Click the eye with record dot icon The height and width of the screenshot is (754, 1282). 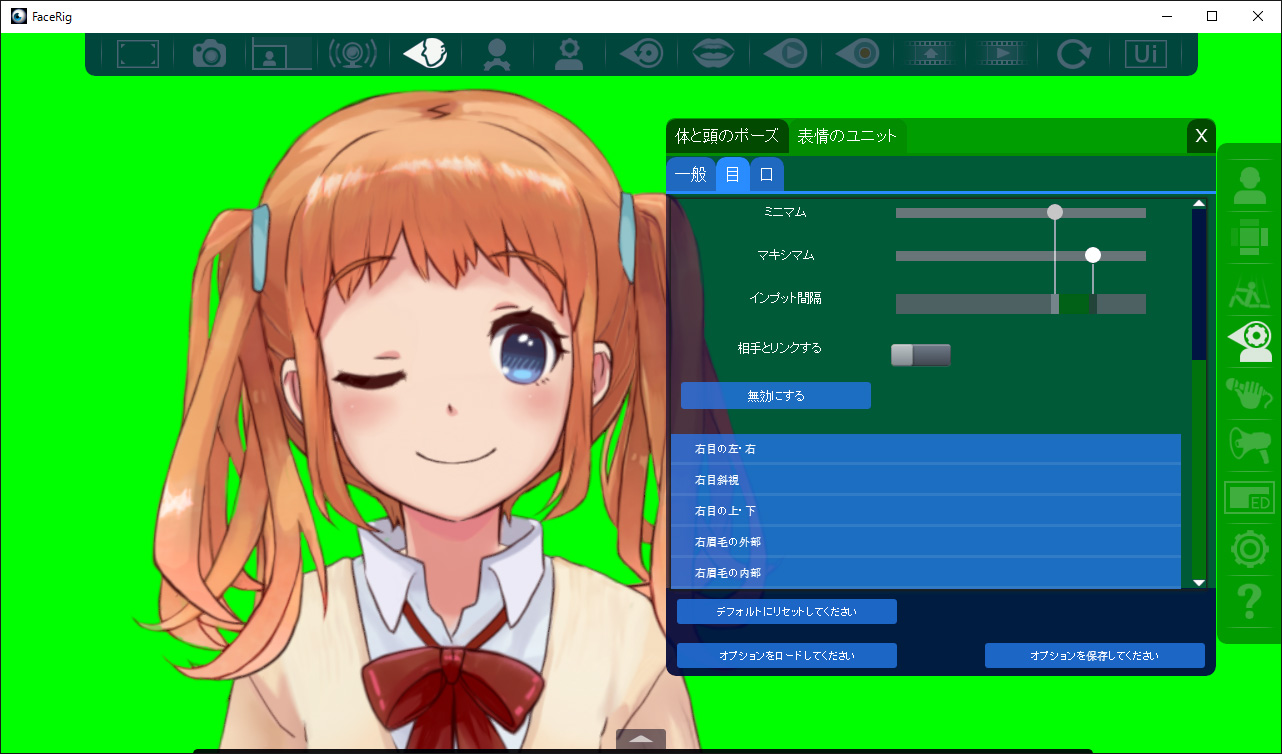pos(857,53)
